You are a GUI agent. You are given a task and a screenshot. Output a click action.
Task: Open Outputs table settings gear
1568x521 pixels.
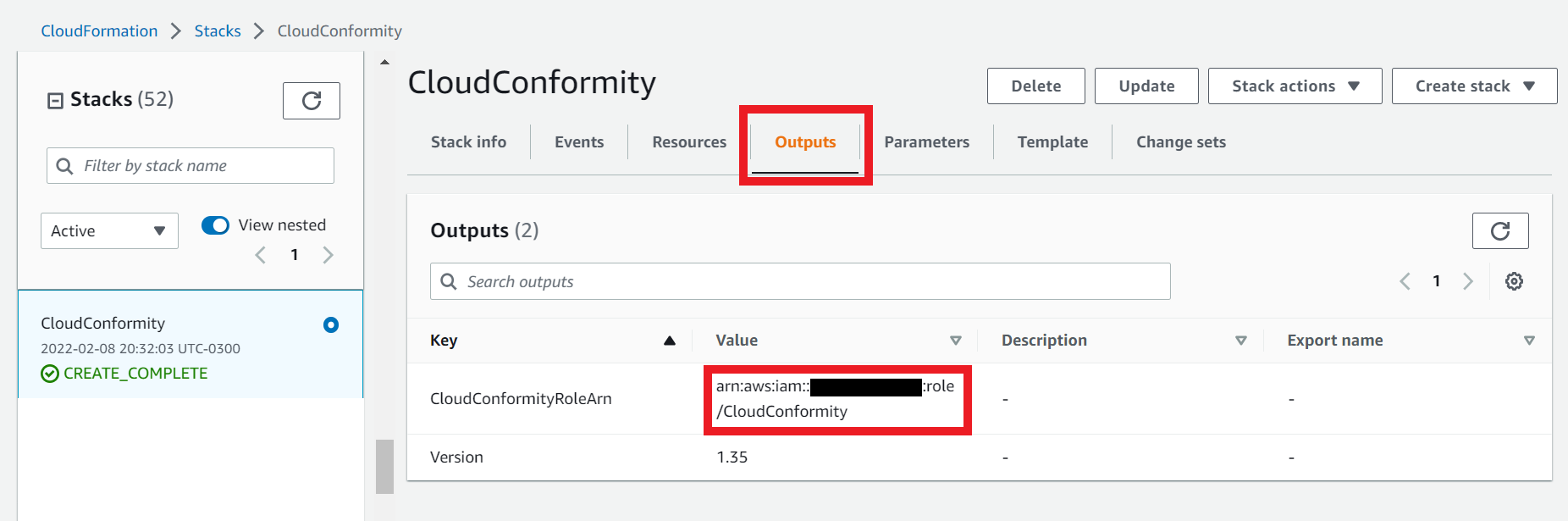1514,281
